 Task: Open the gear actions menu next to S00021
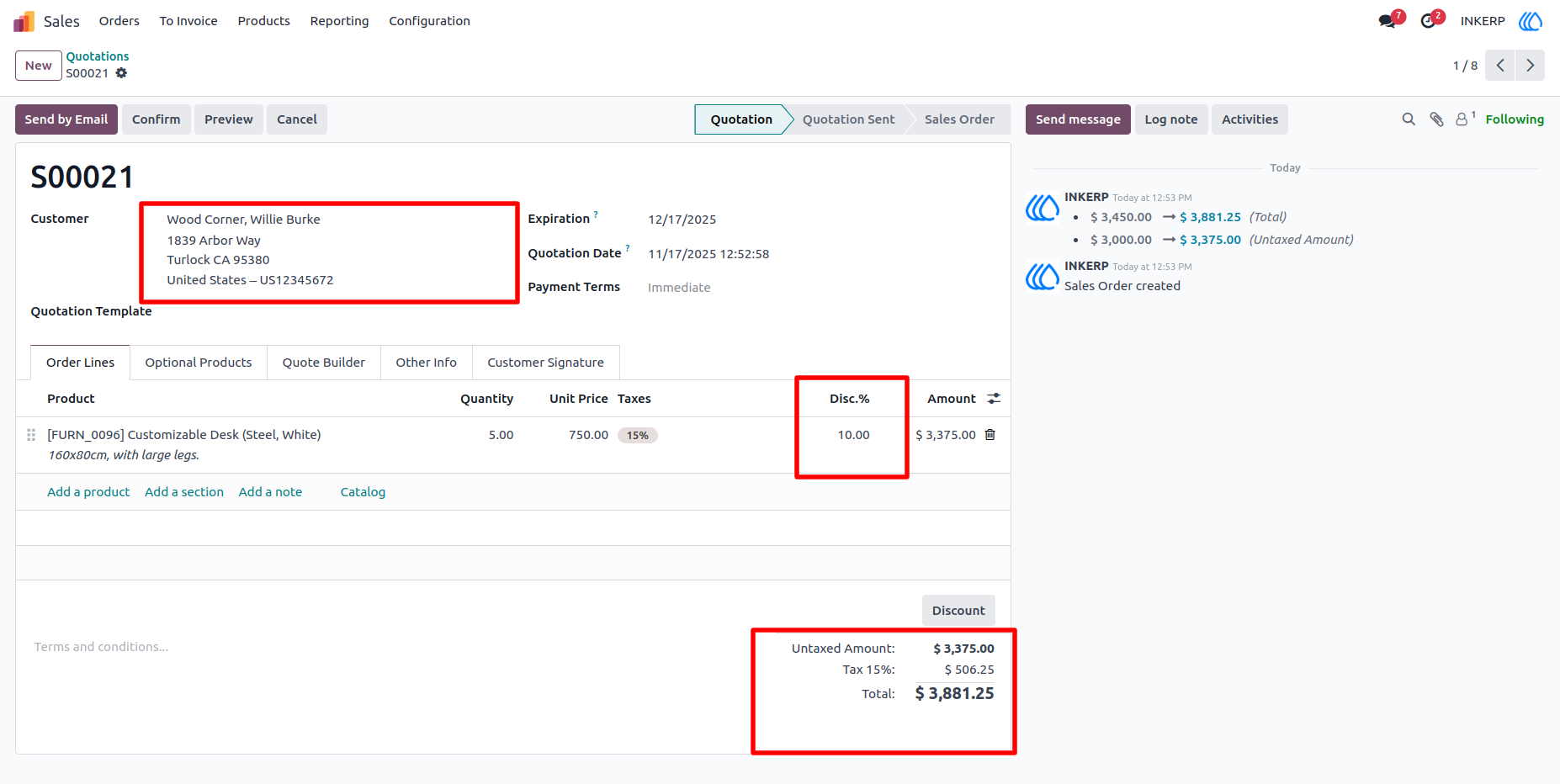click(x=121, y=73)
